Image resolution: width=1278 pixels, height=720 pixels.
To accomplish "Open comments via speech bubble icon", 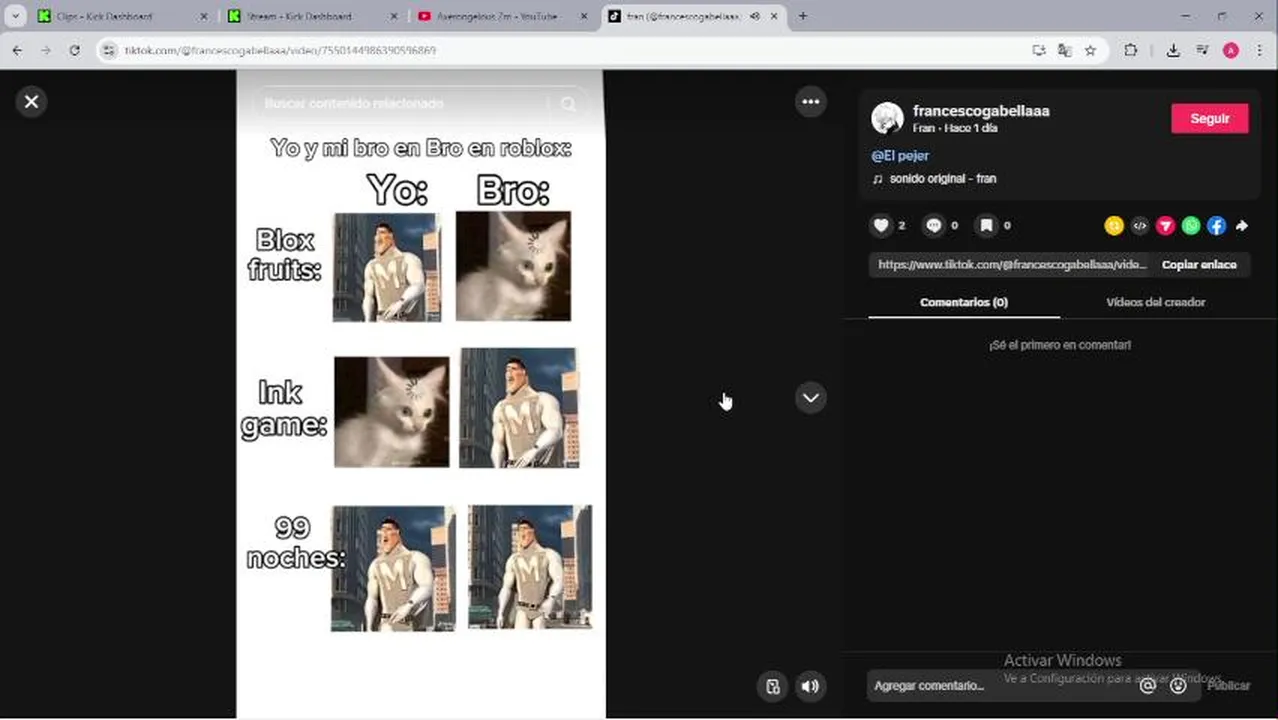I will [x=934, y=226].
